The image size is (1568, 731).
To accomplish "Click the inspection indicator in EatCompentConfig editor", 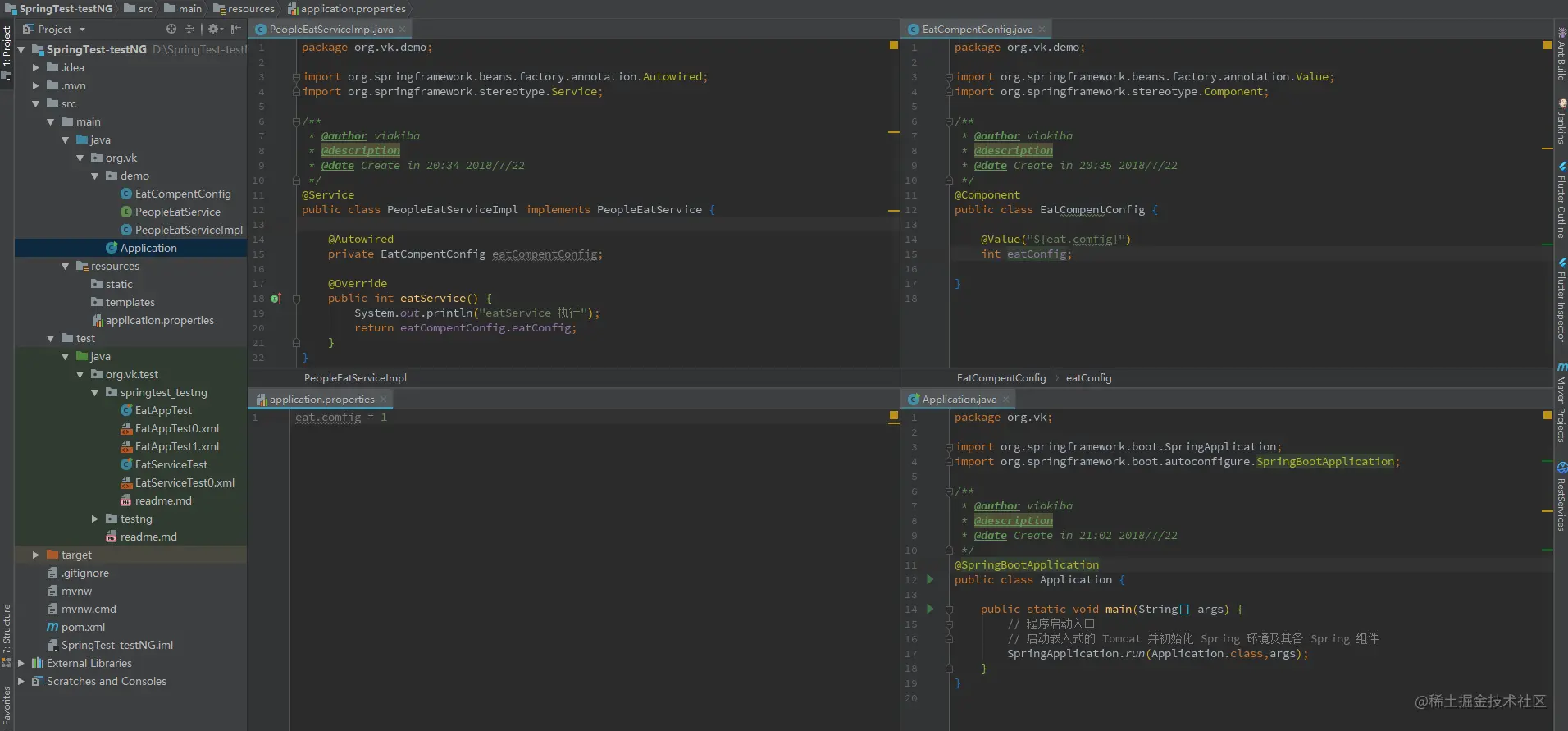I will point(1547,46).
